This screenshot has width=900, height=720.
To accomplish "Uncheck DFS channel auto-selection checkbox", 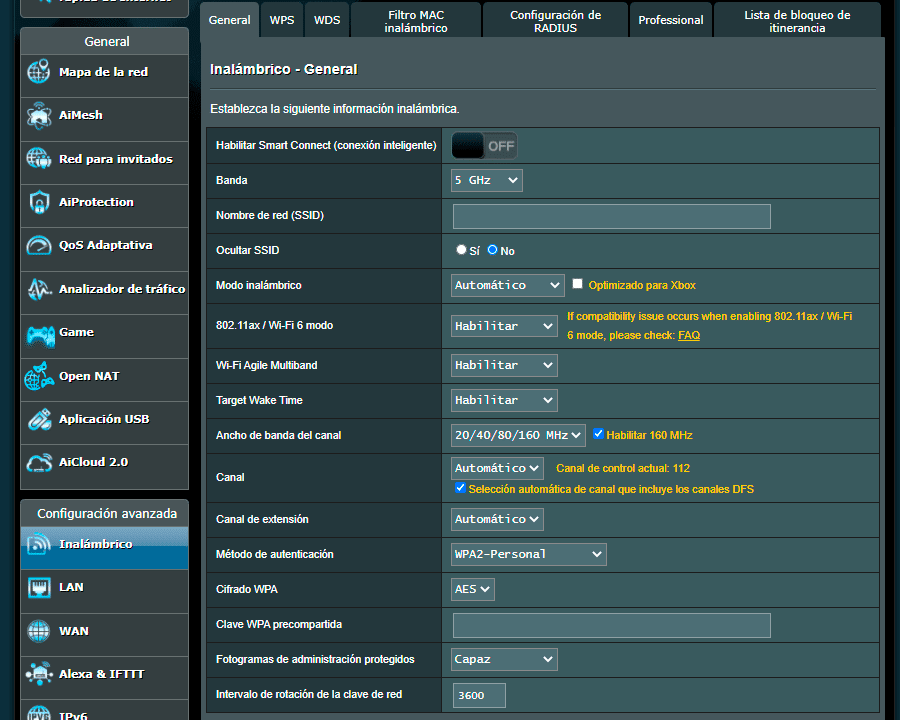I will [x=460, y=487].
